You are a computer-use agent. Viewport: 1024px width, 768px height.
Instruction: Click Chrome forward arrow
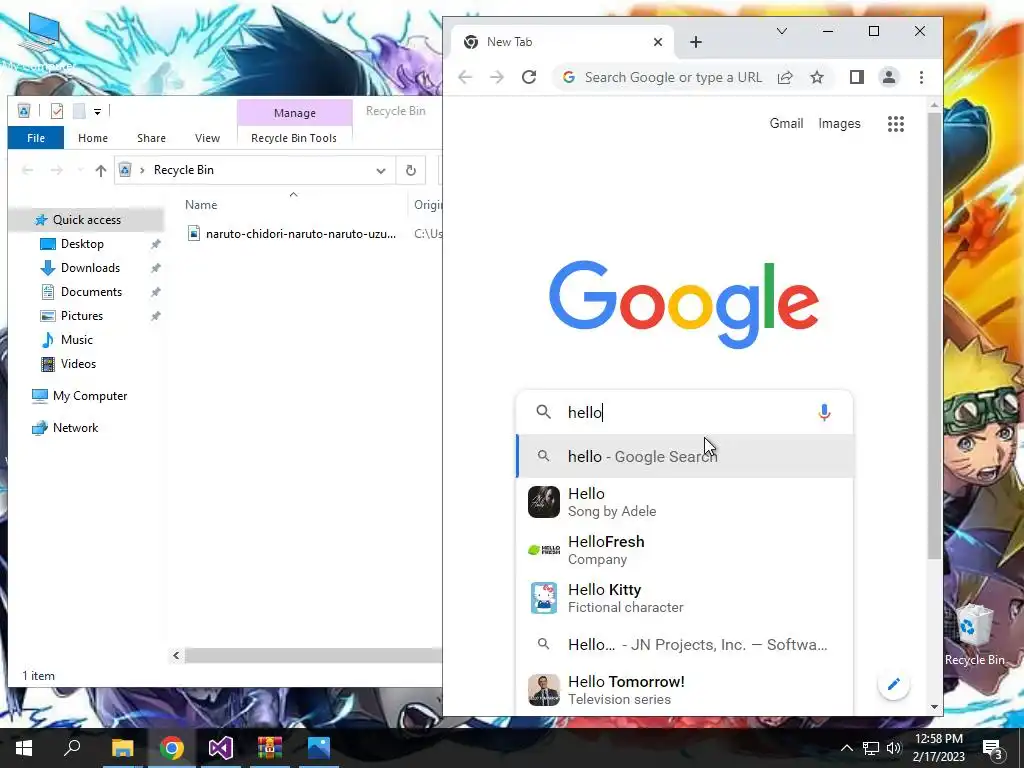click(497, 77)
